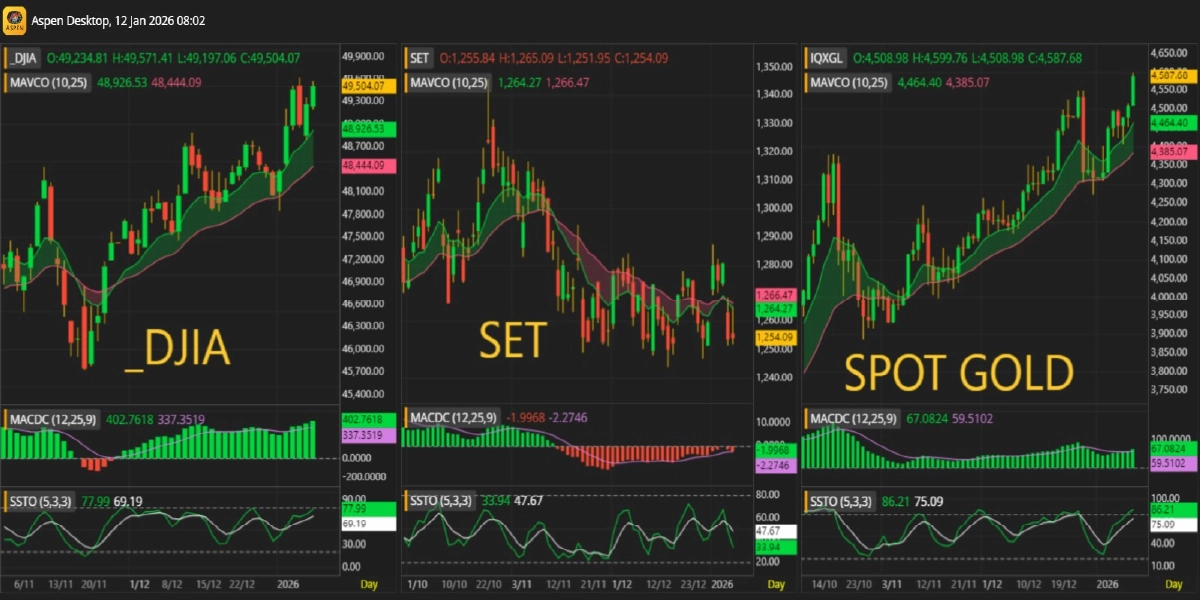Select the _DJIA symbol label
This screenshot has height=600, width=1200.
coord(24,58)
